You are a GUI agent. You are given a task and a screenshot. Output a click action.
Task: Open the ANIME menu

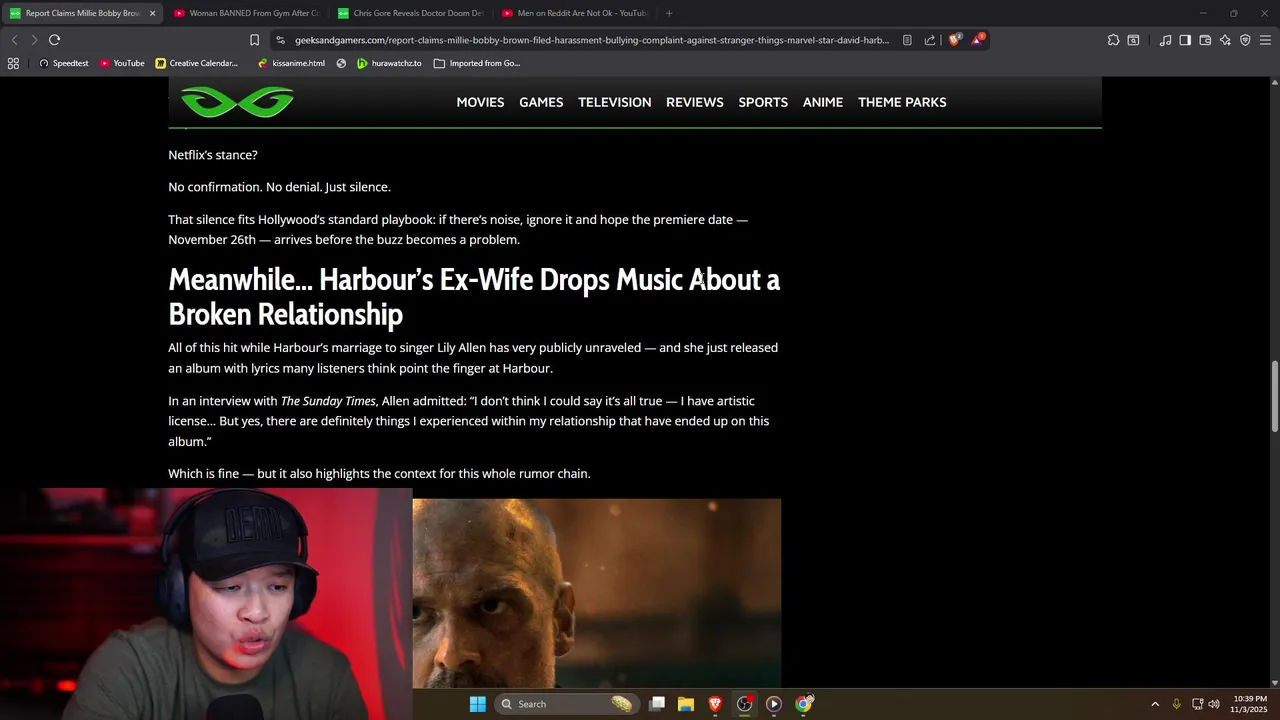click(x=823, y=102)
